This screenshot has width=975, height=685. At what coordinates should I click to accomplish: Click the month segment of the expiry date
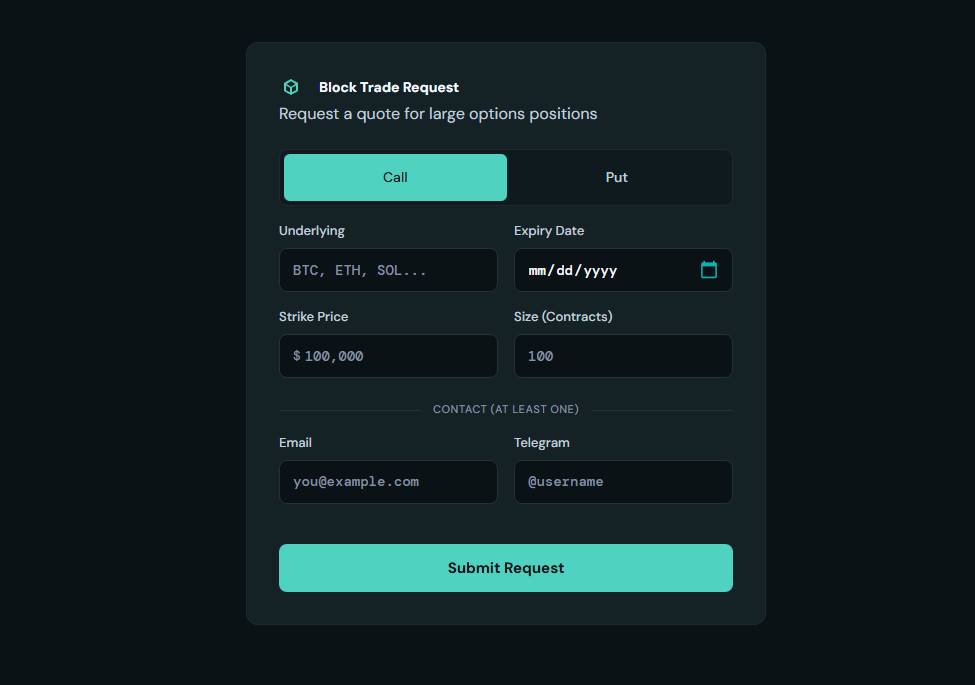coord(539,270)
